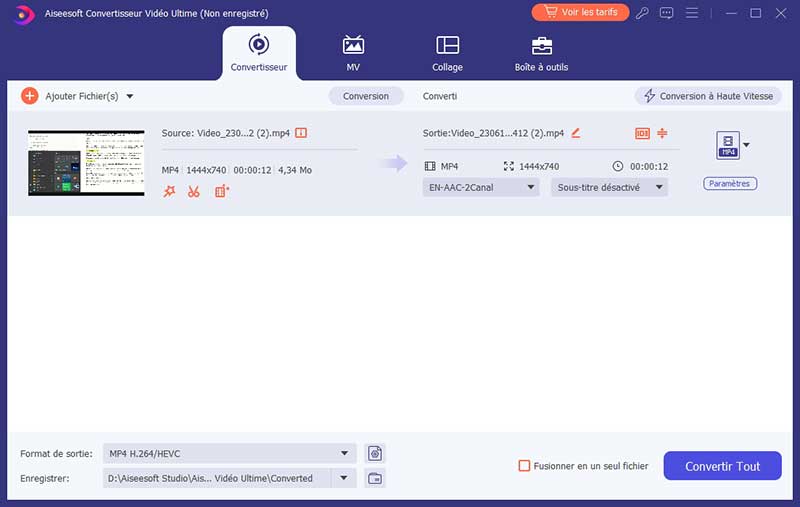Click the Voir les tarifs button
Screen dimensions: 800x507
coord(580,13)
